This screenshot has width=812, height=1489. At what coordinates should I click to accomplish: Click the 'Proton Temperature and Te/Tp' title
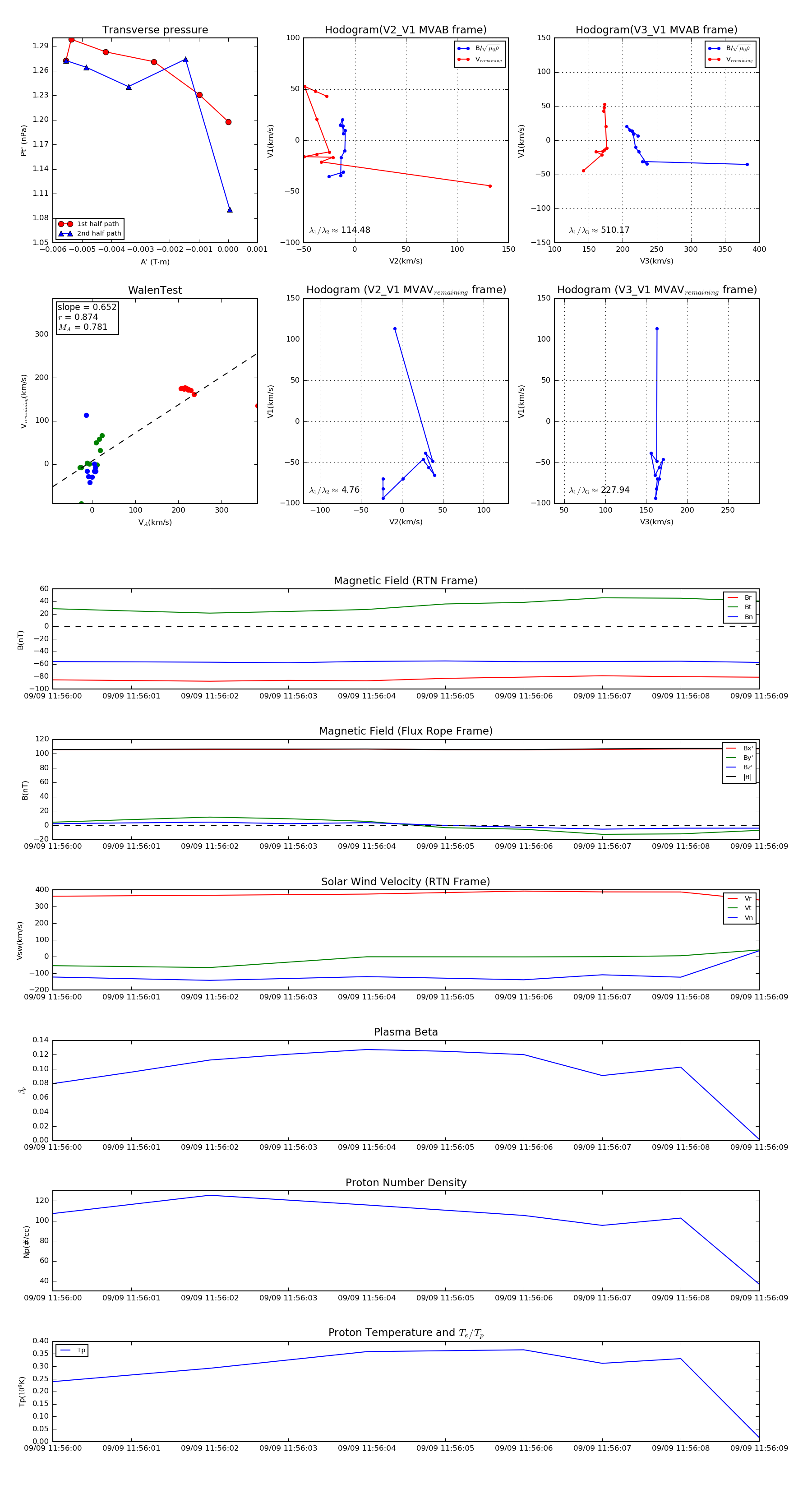(x=406, y=1333)
